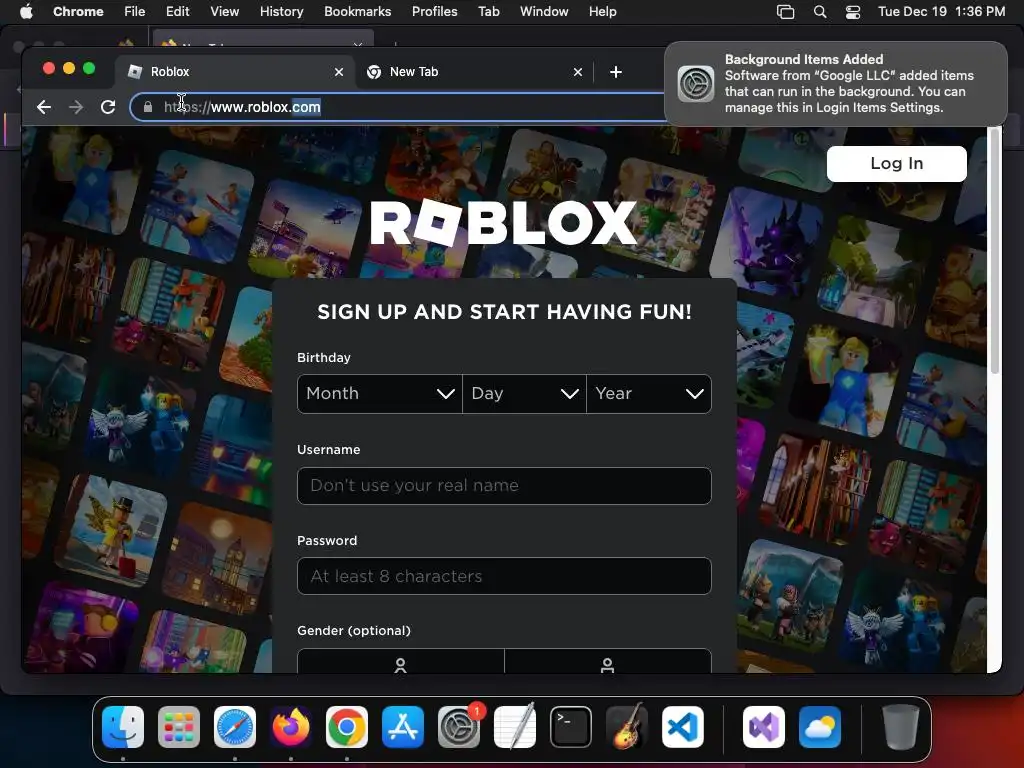Open the Help menu
The image size is (1024, 768).
point(602,12)
